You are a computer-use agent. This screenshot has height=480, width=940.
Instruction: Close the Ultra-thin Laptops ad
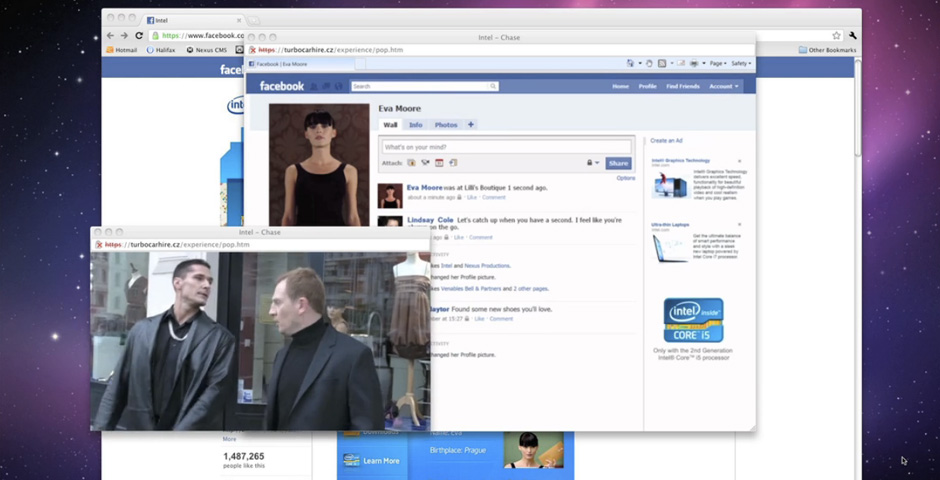739,225
